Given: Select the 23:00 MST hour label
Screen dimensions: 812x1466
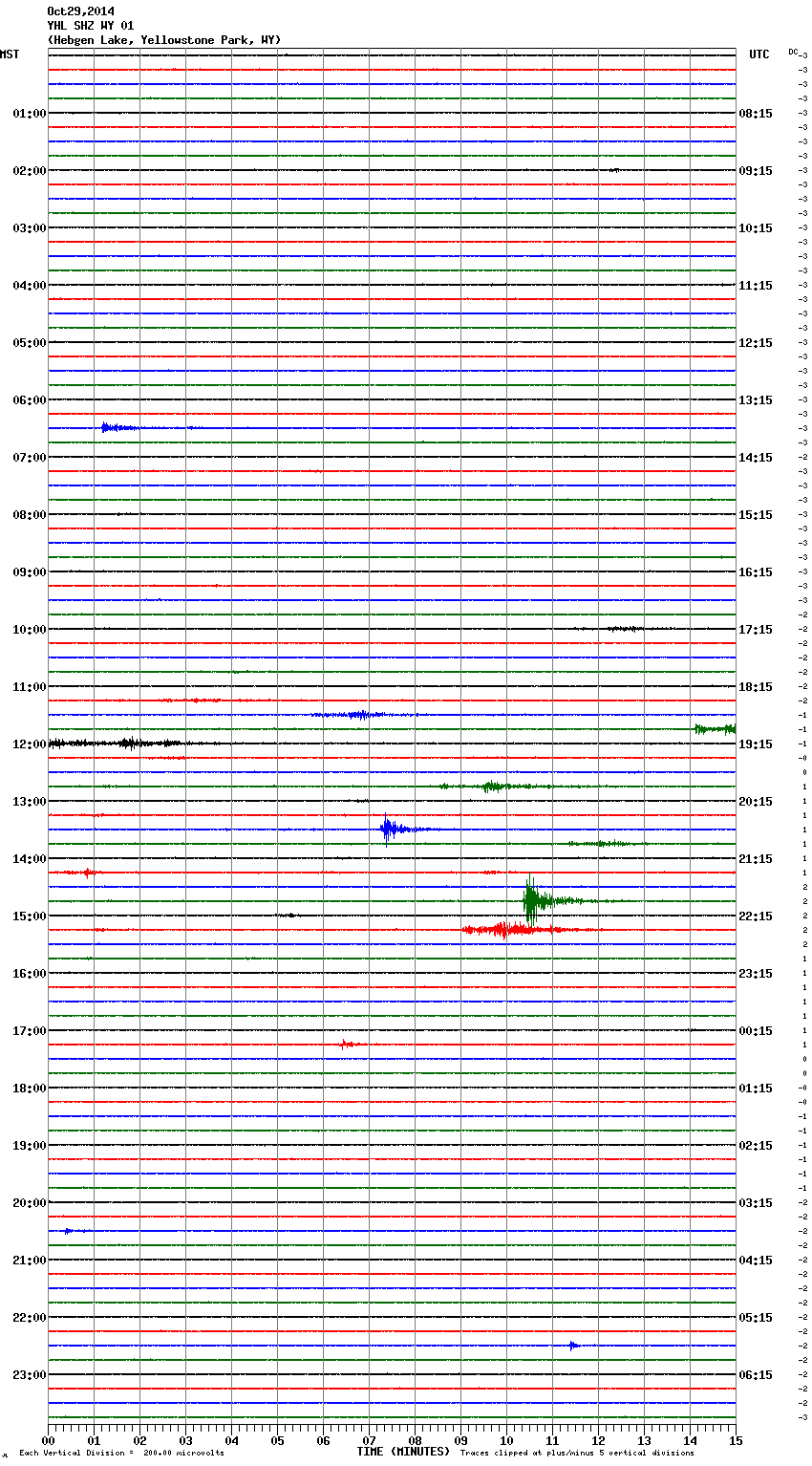Looking at the screenshot, I should (x=30, y=1375).
